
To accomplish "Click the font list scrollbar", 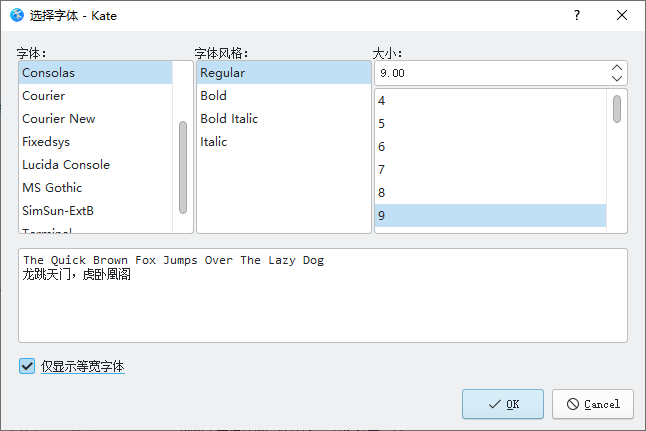I will point(182,165).
